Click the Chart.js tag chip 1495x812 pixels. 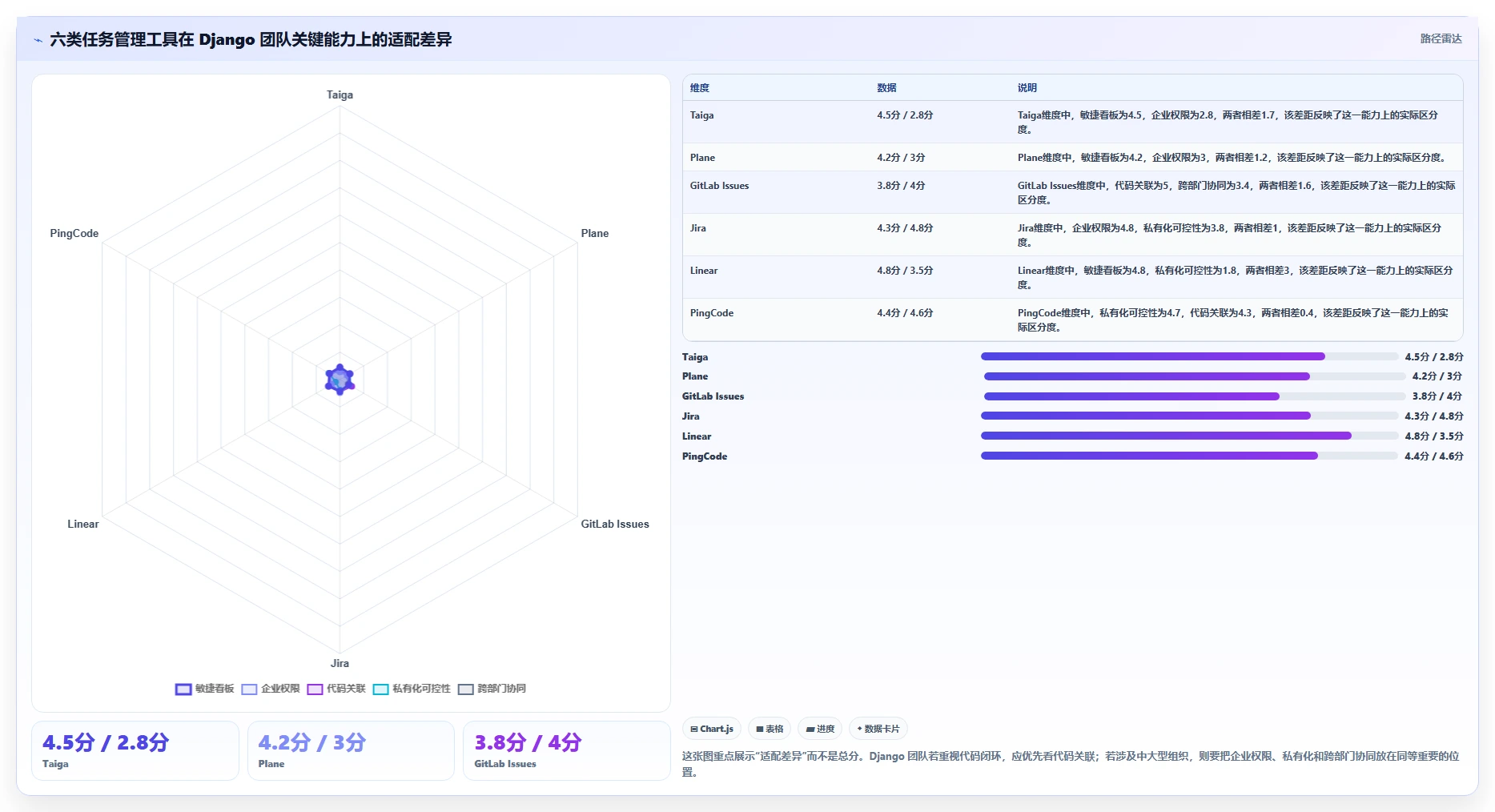click(712, 729)
